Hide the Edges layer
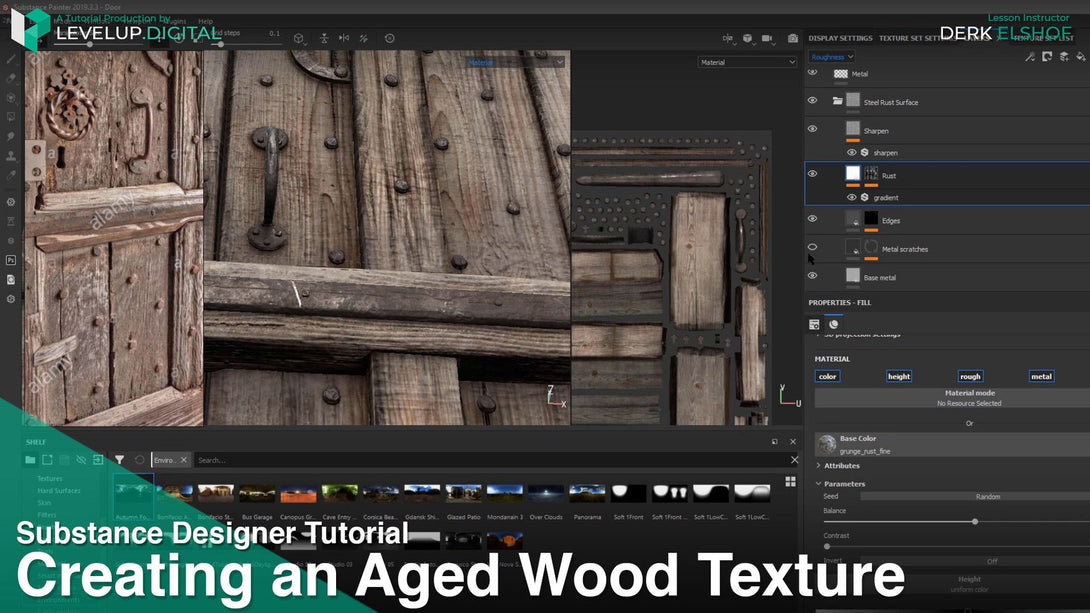The width and height of the screenshot is (1090, 613). (812, 219)
